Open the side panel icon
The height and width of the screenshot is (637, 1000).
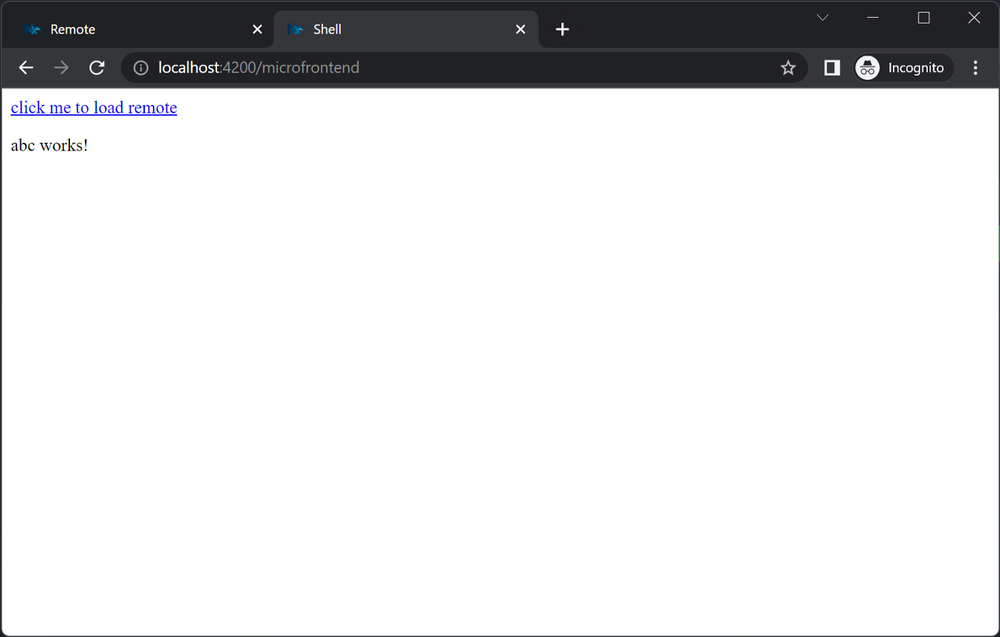[831, 67]
